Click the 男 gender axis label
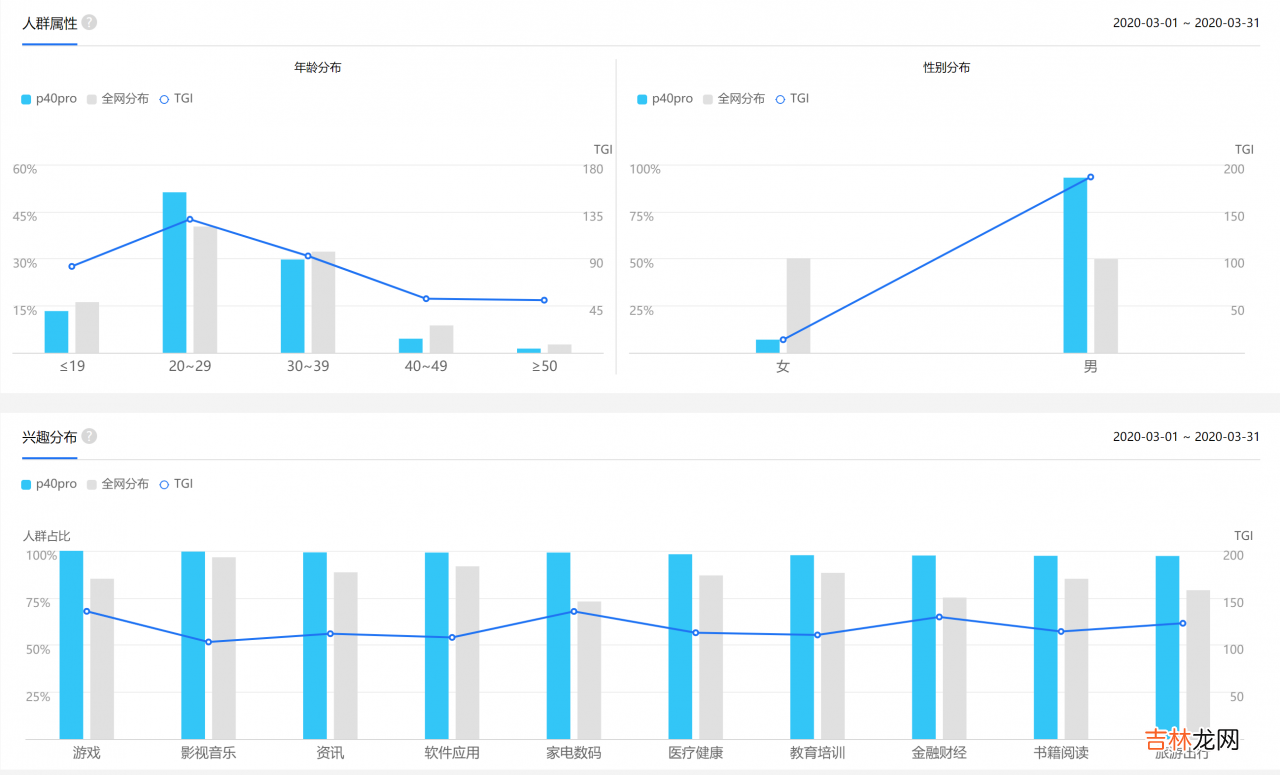 coord(1090,366)
